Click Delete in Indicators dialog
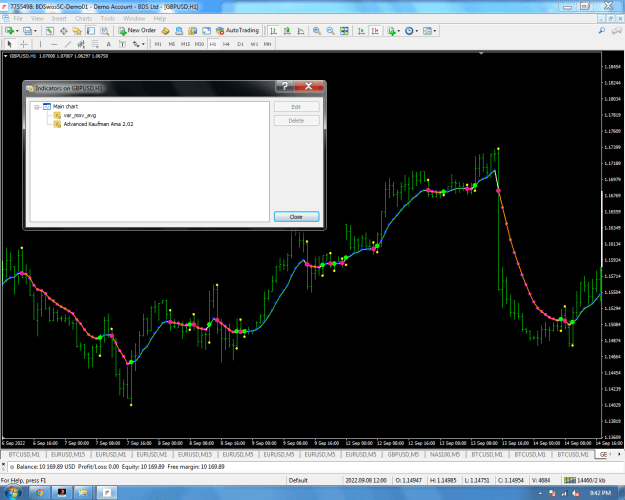Image resolution: width=625 pixels, height=500 pixels. tap(296, 120)
